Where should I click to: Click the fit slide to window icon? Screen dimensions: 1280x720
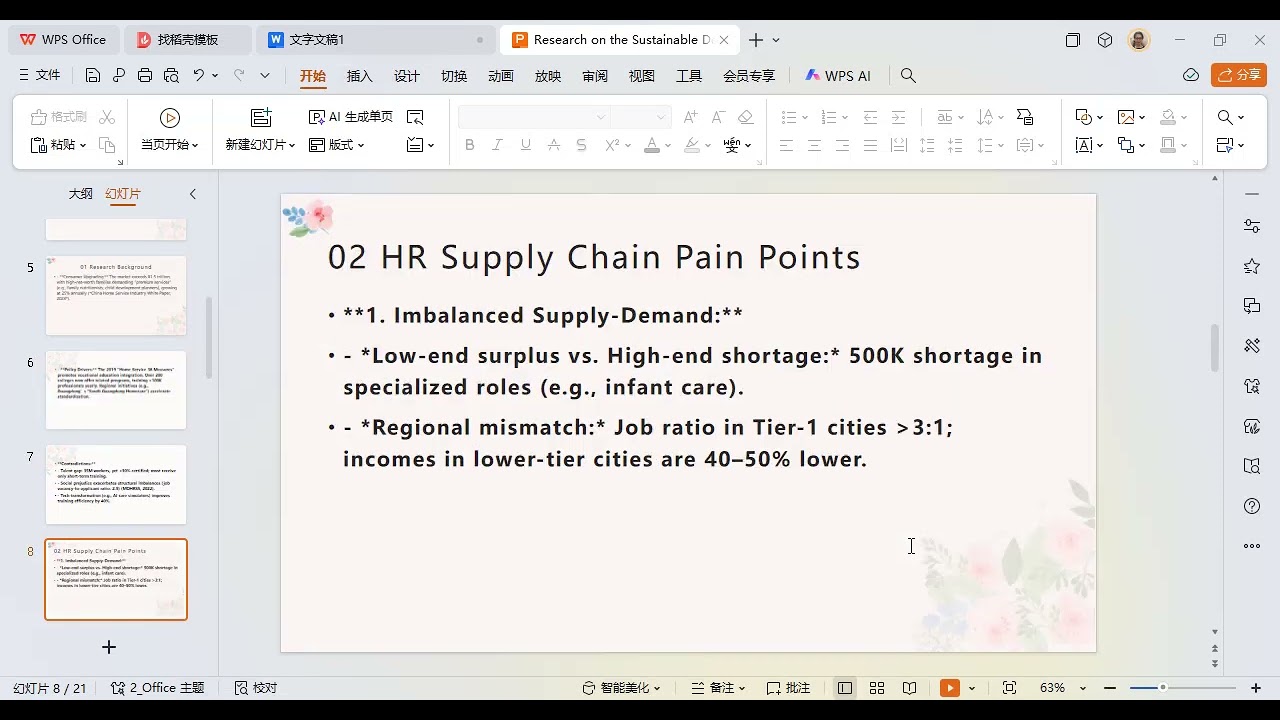(x=1009, y=688)
